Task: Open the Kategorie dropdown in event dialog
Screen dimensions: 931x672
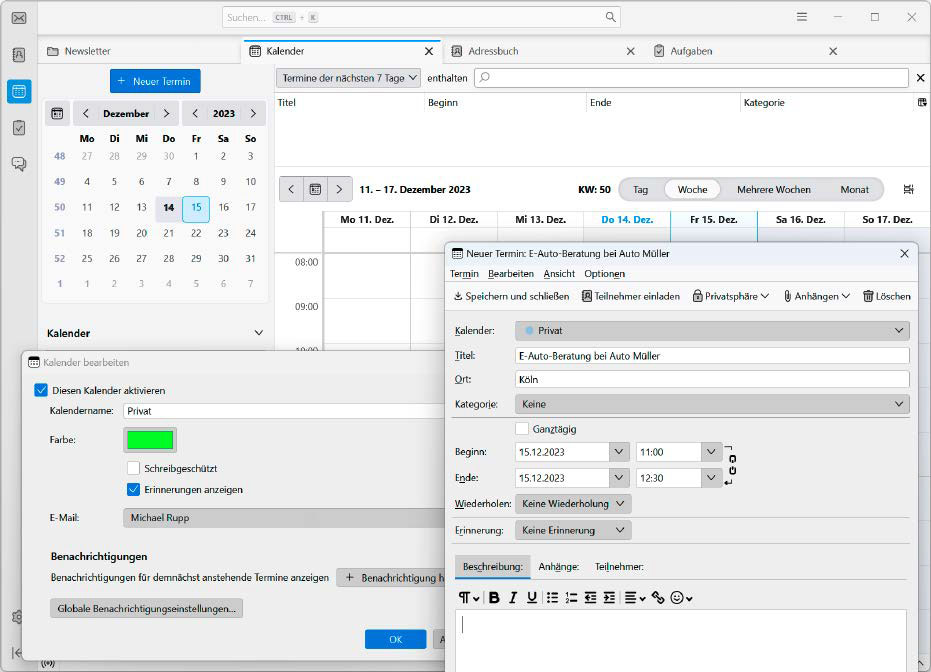Action: 712,404
